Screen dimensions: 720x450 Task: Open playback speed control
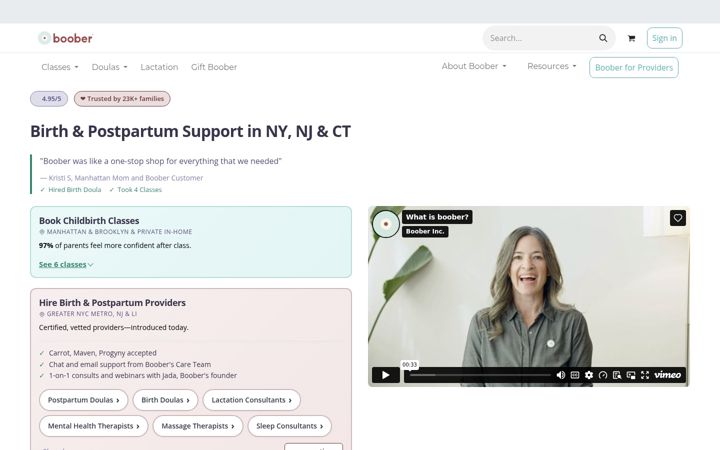[603, 375]
